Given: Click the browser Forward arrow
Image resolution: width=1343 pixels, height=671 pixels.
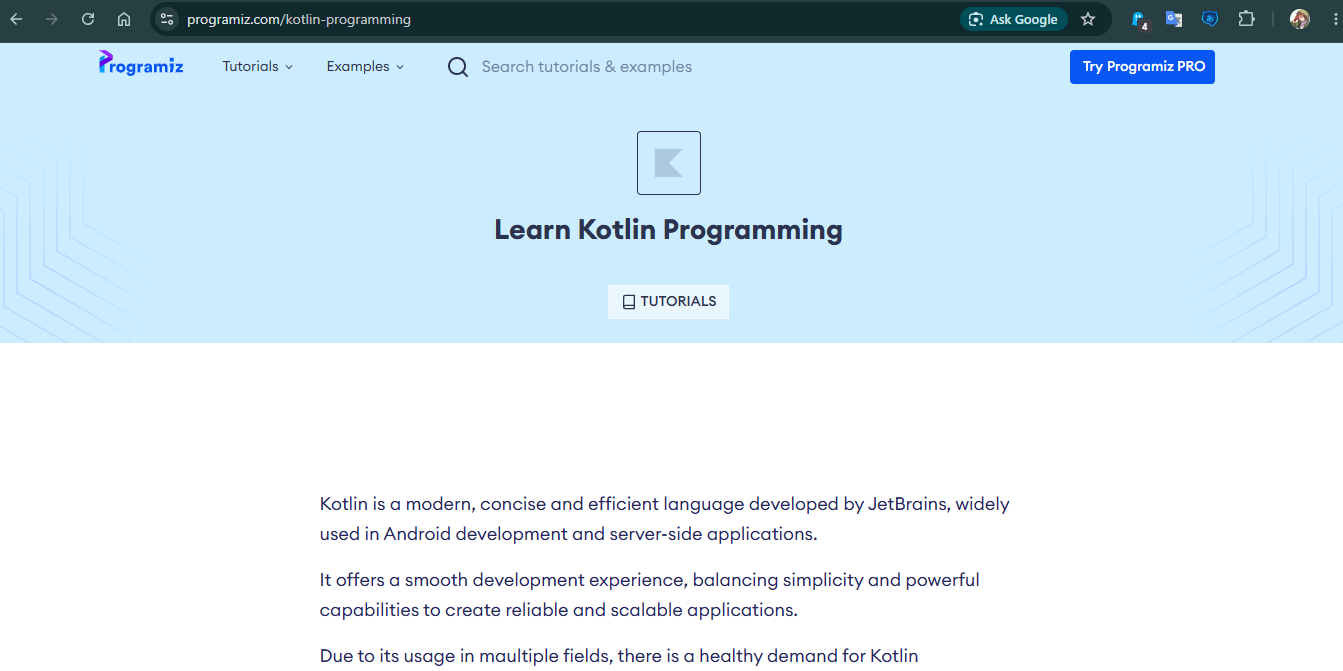Looking at the screenshot, I should [52, 19].
